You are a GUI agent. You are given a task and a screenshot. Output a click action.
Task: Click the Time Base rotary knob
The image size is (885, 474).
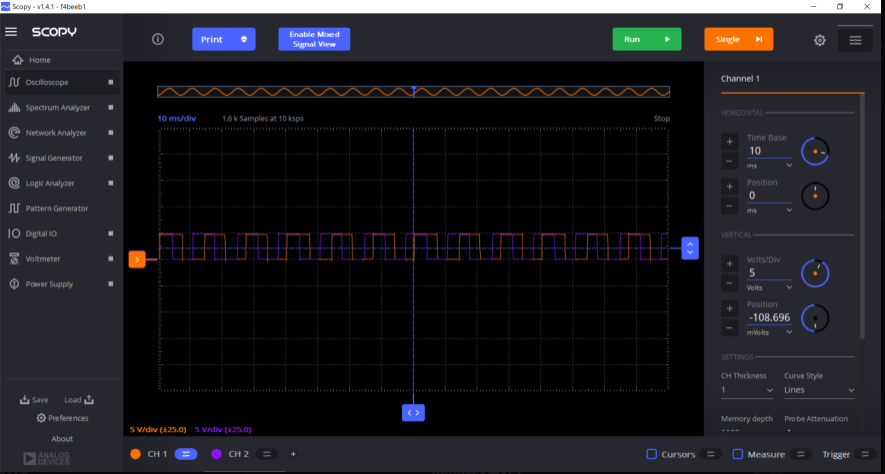click(x=816, y=151)
